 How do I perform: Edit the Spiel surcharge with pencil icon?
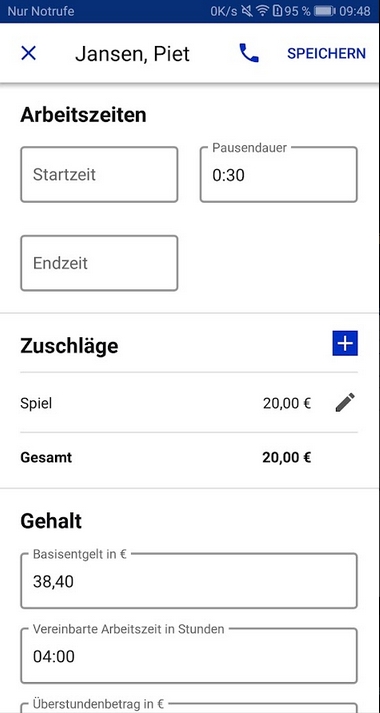(x=345, y=403)
